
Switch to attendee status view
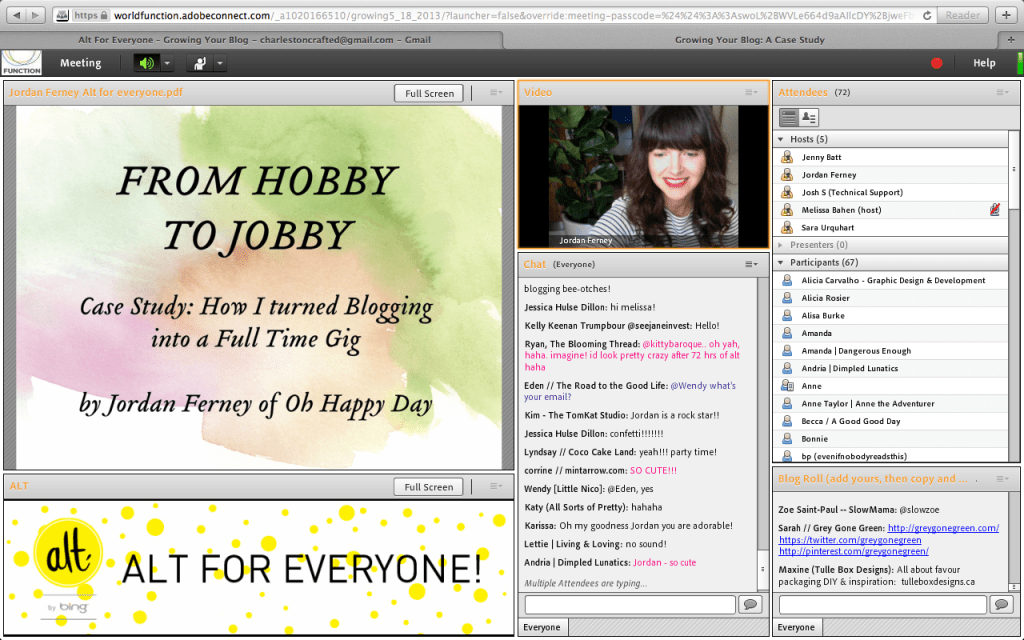pyautogui.click(x=808, y=117)
